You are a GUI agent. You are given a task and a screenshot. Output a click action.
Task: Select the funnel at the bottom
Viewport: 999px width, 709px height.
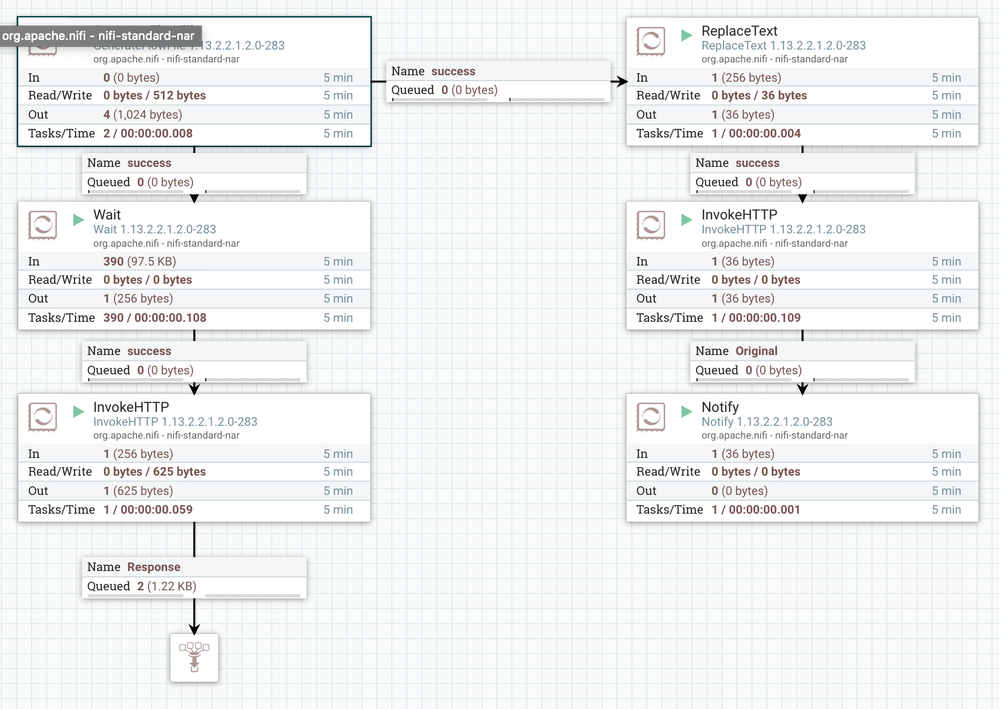(194, 657)
